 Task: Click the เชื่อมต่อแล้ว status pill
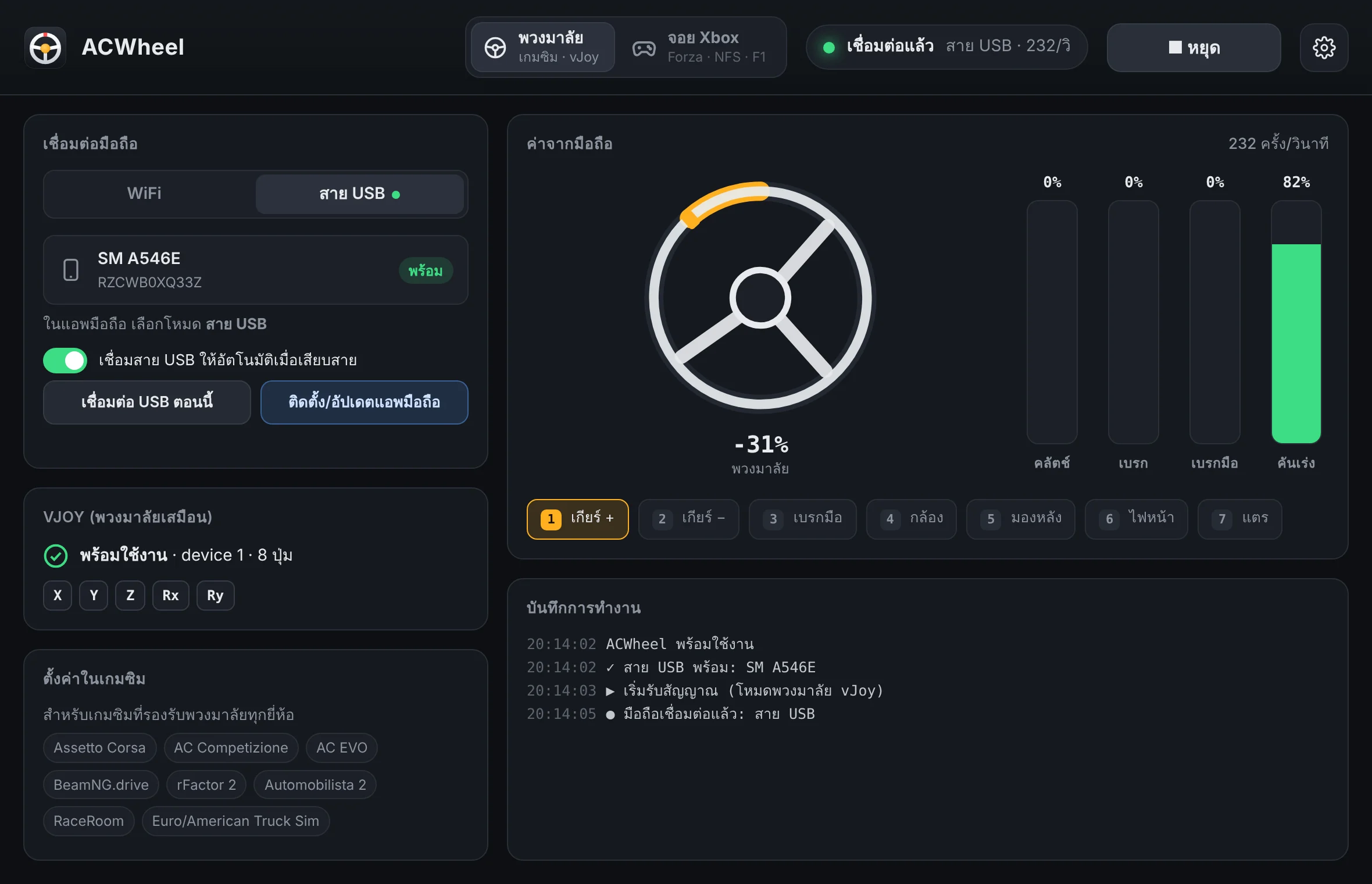tap(946, 47)
